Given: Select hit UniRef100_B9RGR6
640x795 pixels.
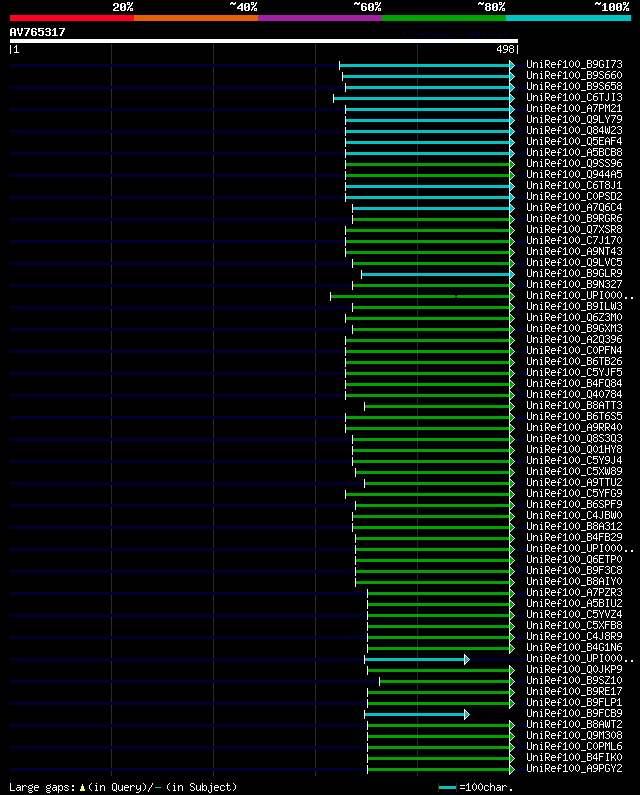Looking at the screenshot, I should pos(574,219).
